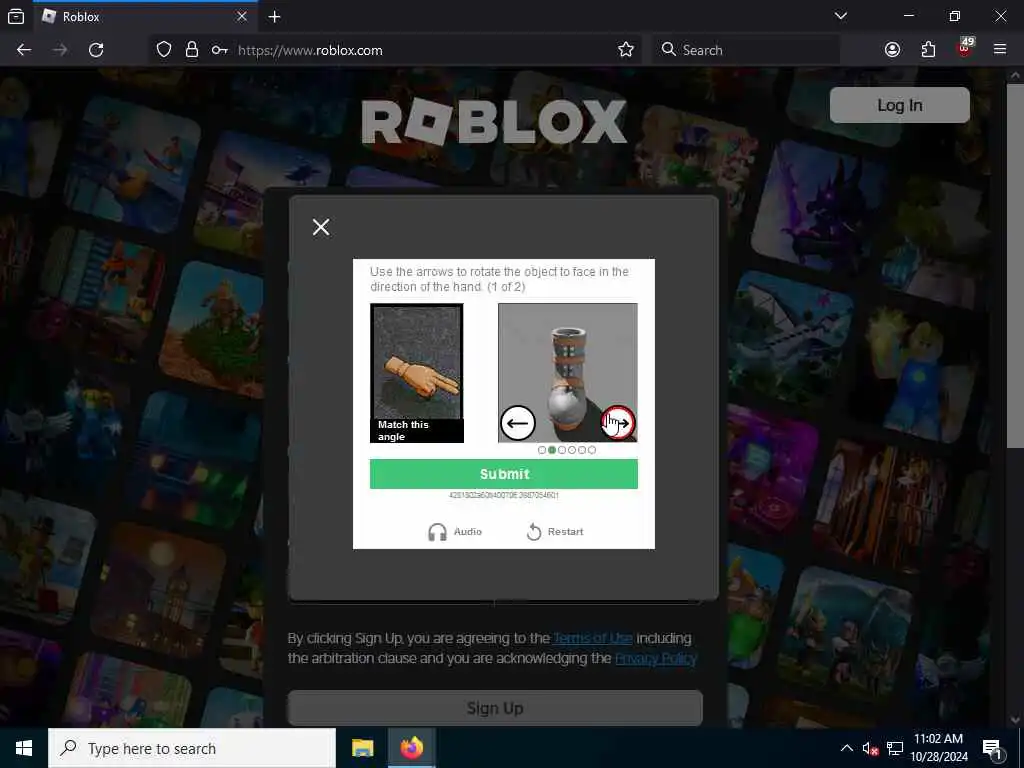The width and height of the screenshot is (1024, 768).
Task: Show hidden system tray icons
Action: point(846,748)
